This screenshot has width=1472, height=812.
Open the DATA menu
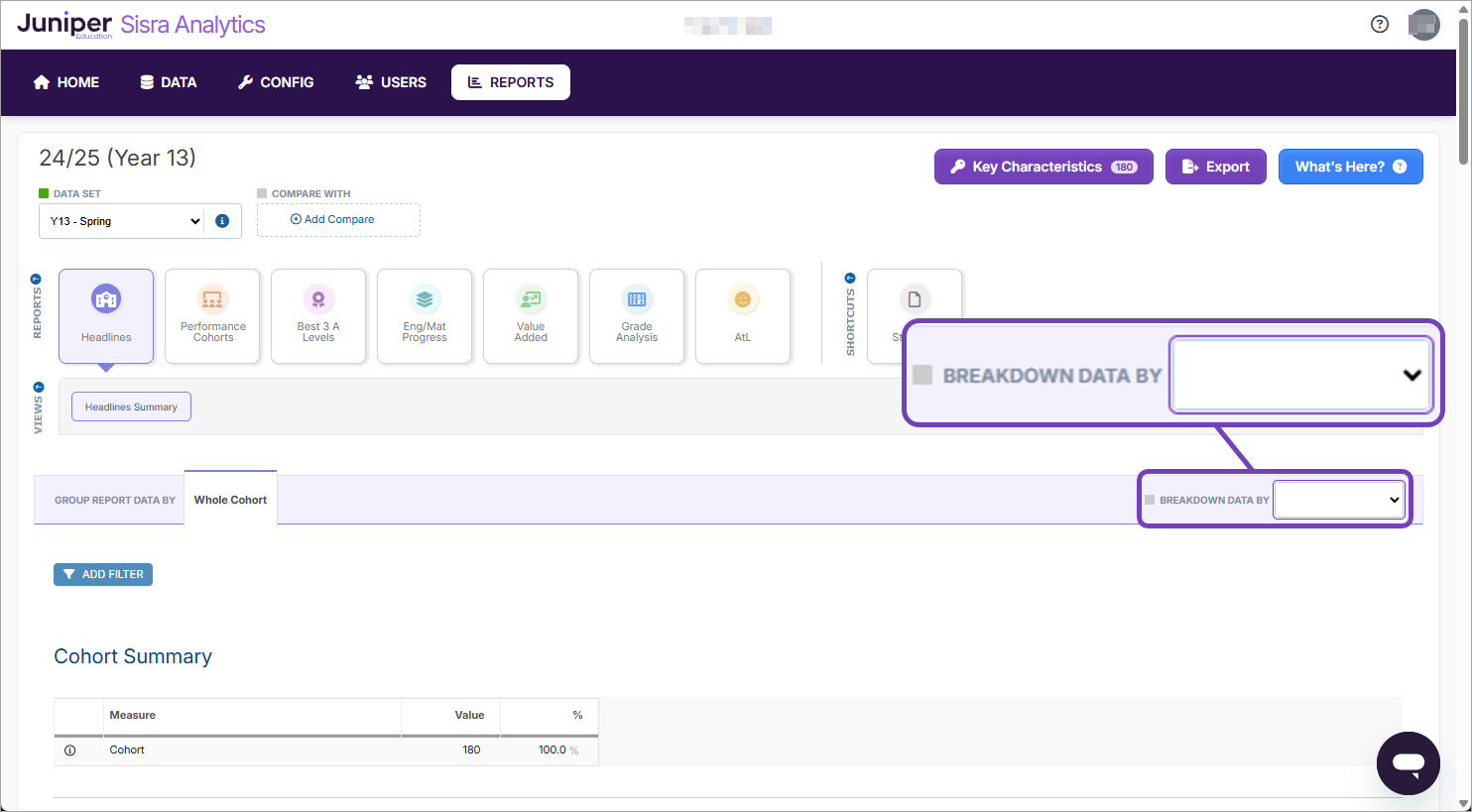pos(169,82)
